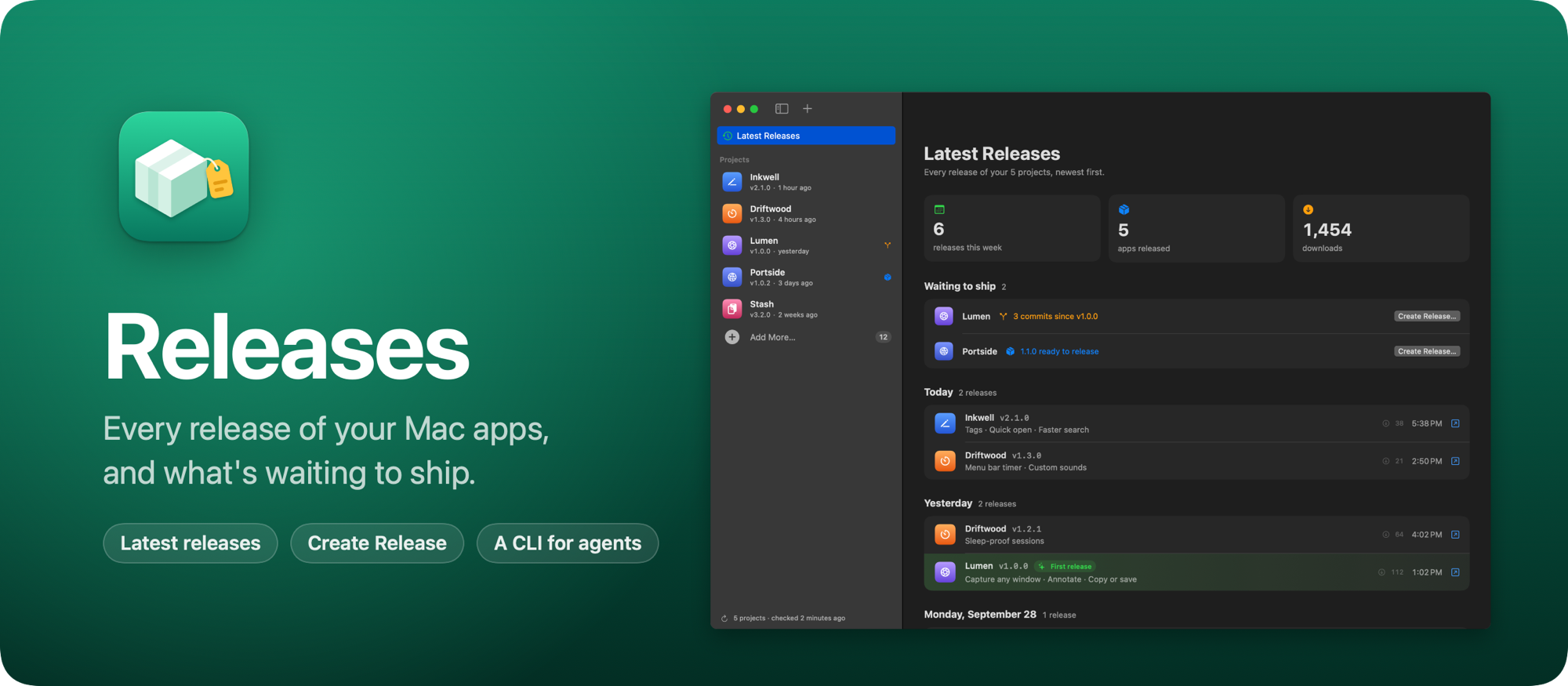1568x686 pixels.
Task: Click Lumen icon in Waiting to ship
Action: click(x=944, y=316)
